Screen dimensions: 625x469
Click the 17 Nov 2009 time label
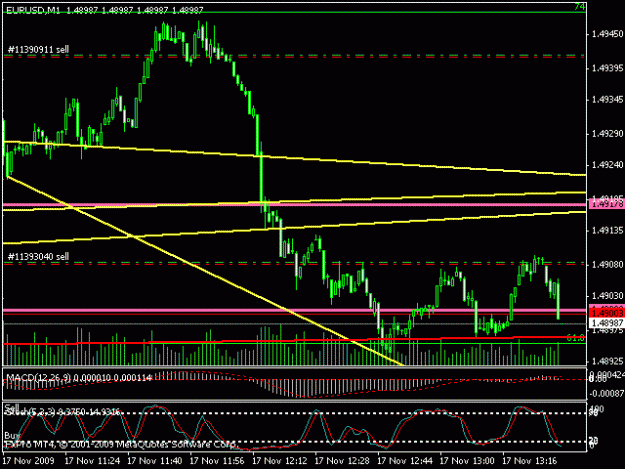click(x=28, y=461)
